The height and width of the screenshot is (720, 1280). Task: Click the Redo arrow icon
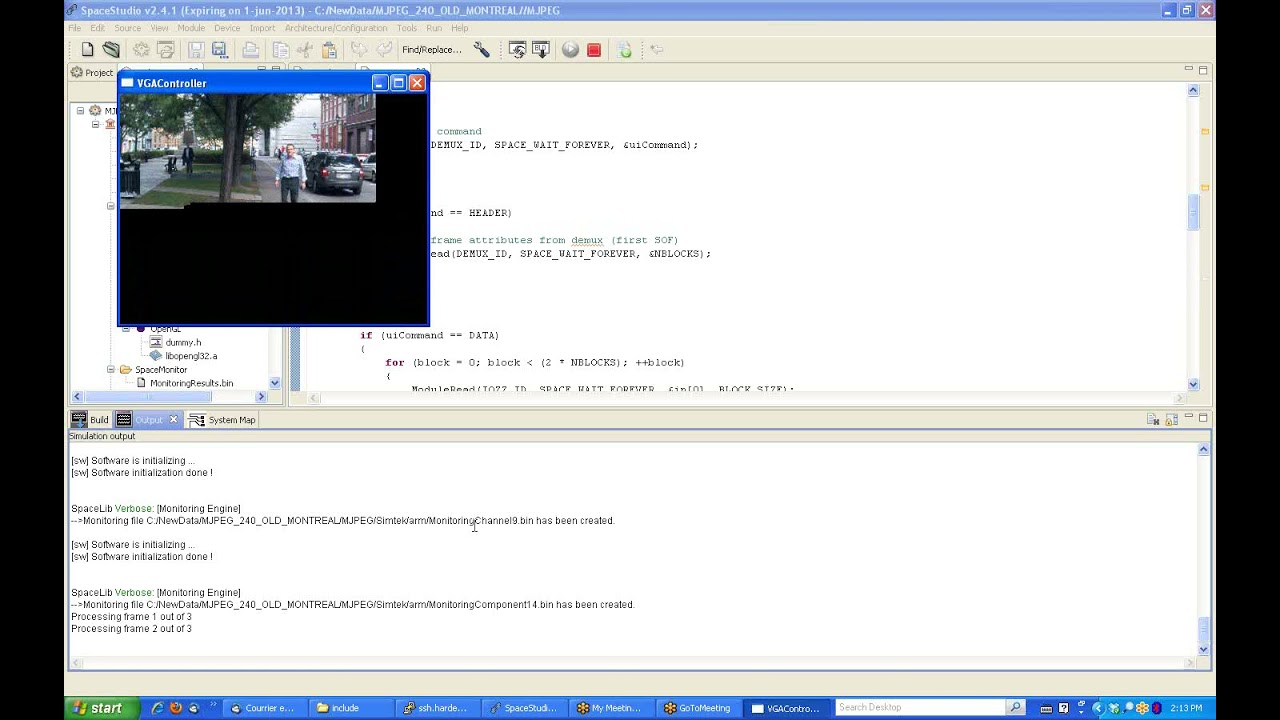point(382,49)
